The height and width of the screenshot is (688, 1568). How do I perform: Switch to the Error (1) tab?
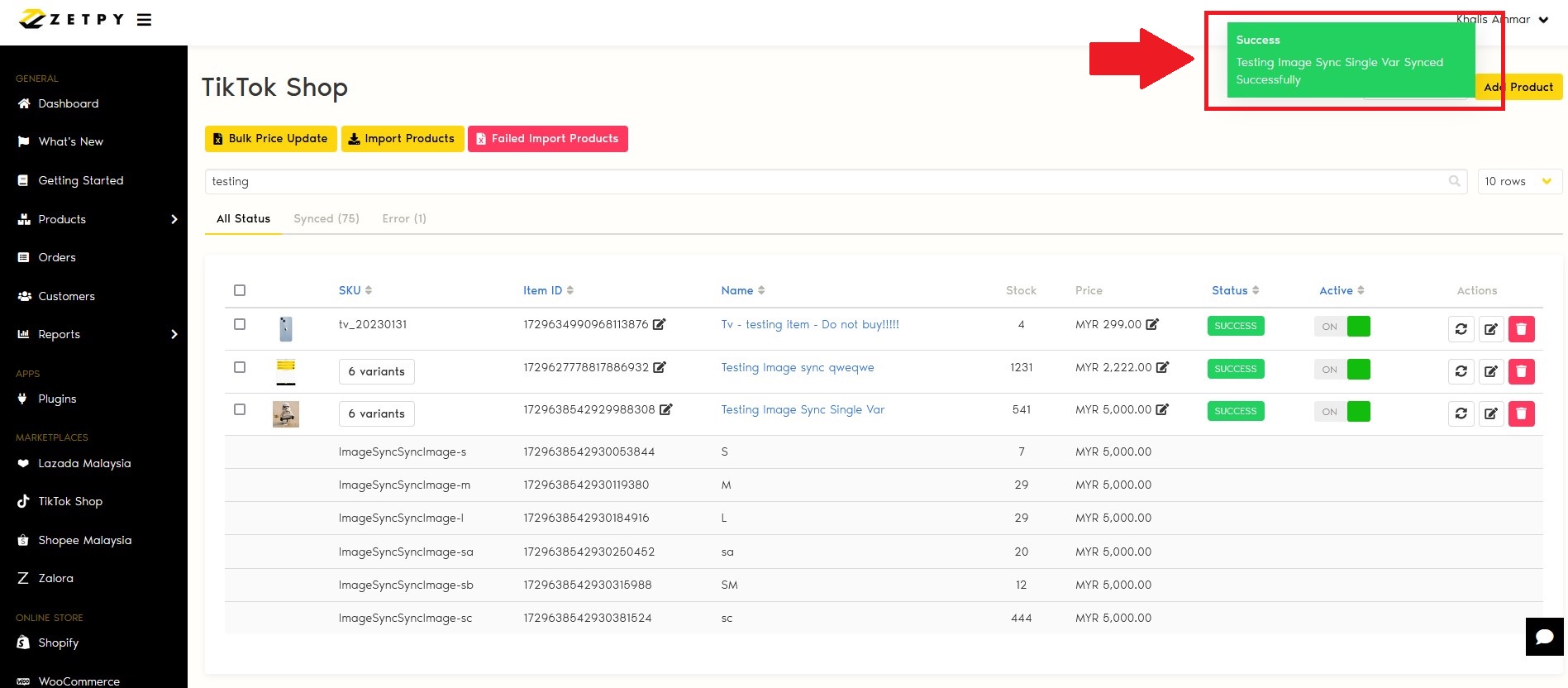(x=403, y=218)
